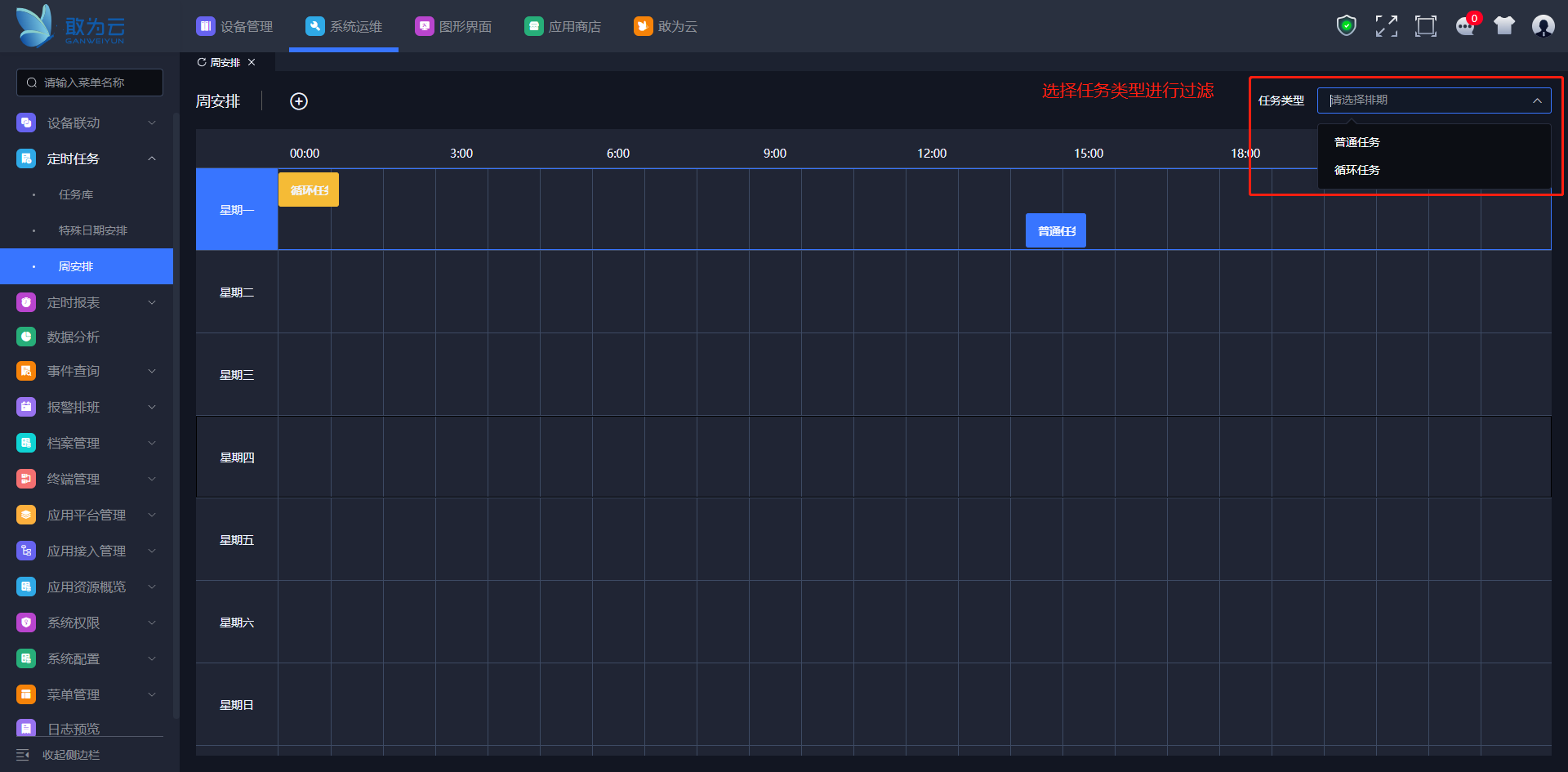The image size is (1568, 772).
Task: Switch to the 设备管理 top tab
Action: click(x=235, y=27)
